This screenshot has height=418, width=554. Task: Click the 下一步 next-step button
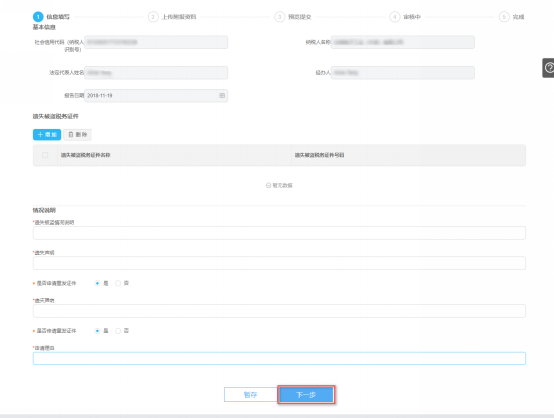(306, 395)
